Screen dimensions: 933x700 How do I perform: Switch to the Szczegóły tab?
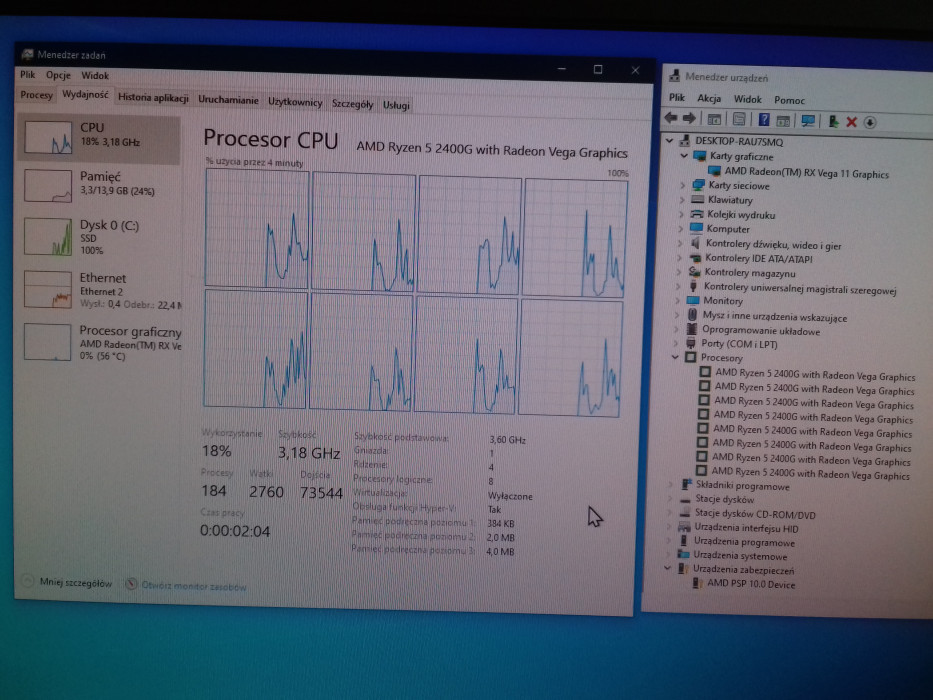click(x=352, y=104)
